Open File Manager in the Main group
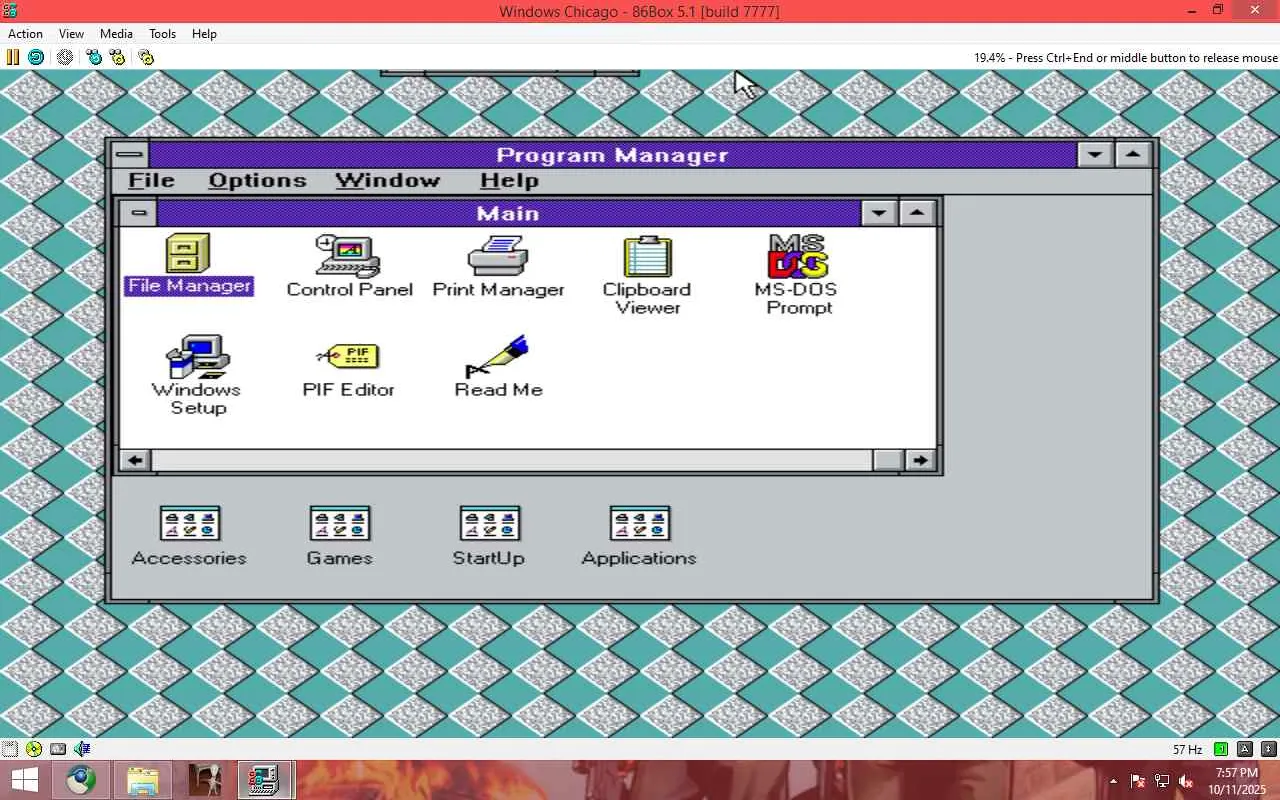Screen dimensions: 1280x800 189,265
